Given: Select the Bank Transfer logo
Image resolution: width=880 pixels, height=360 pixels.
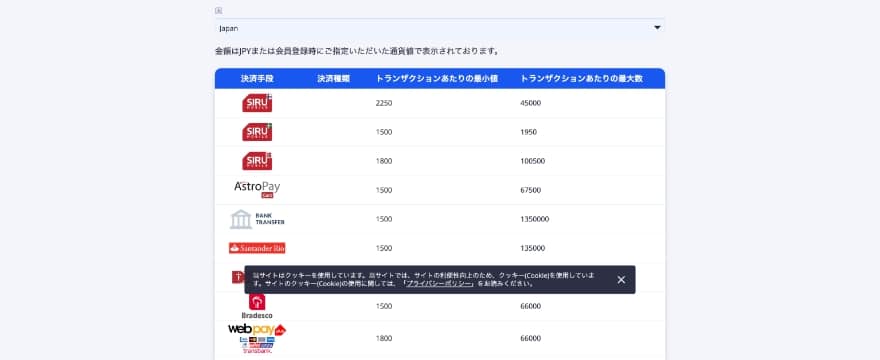Looking at the screenshot, I should pos(257,219).
